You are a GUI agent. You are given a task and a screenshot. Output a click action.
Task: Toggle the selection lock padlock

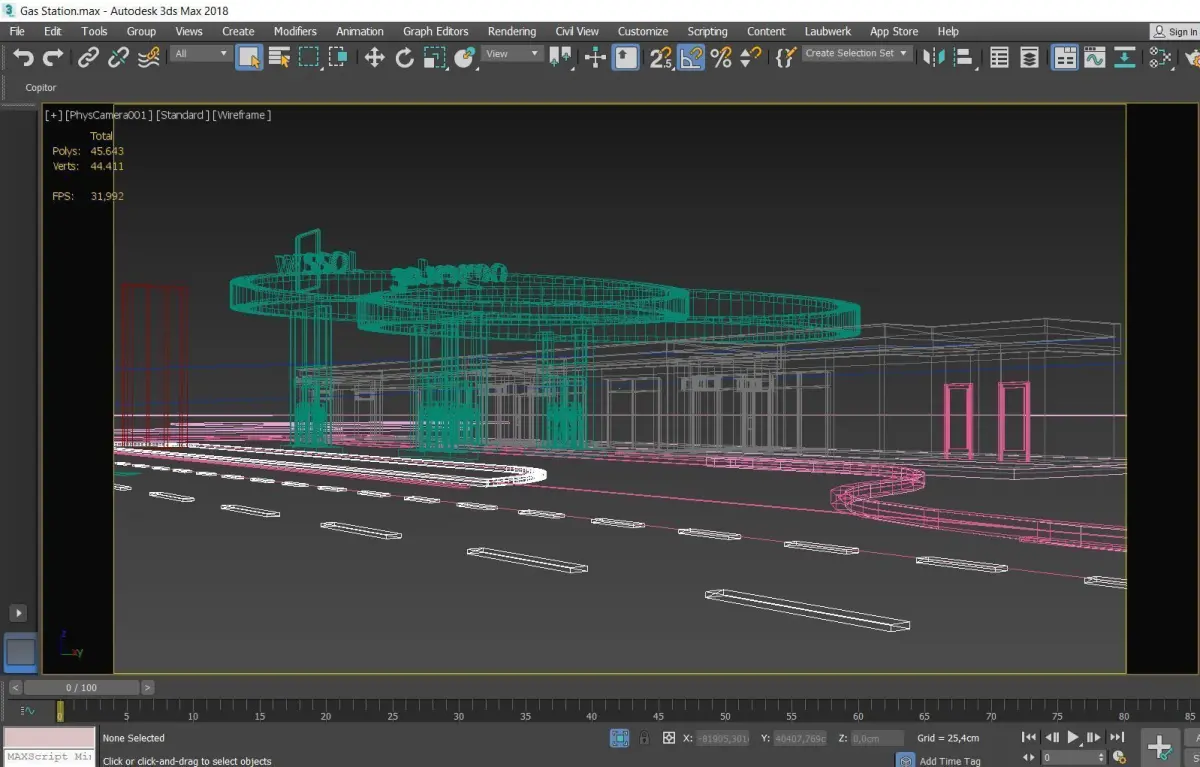point(644,738)
